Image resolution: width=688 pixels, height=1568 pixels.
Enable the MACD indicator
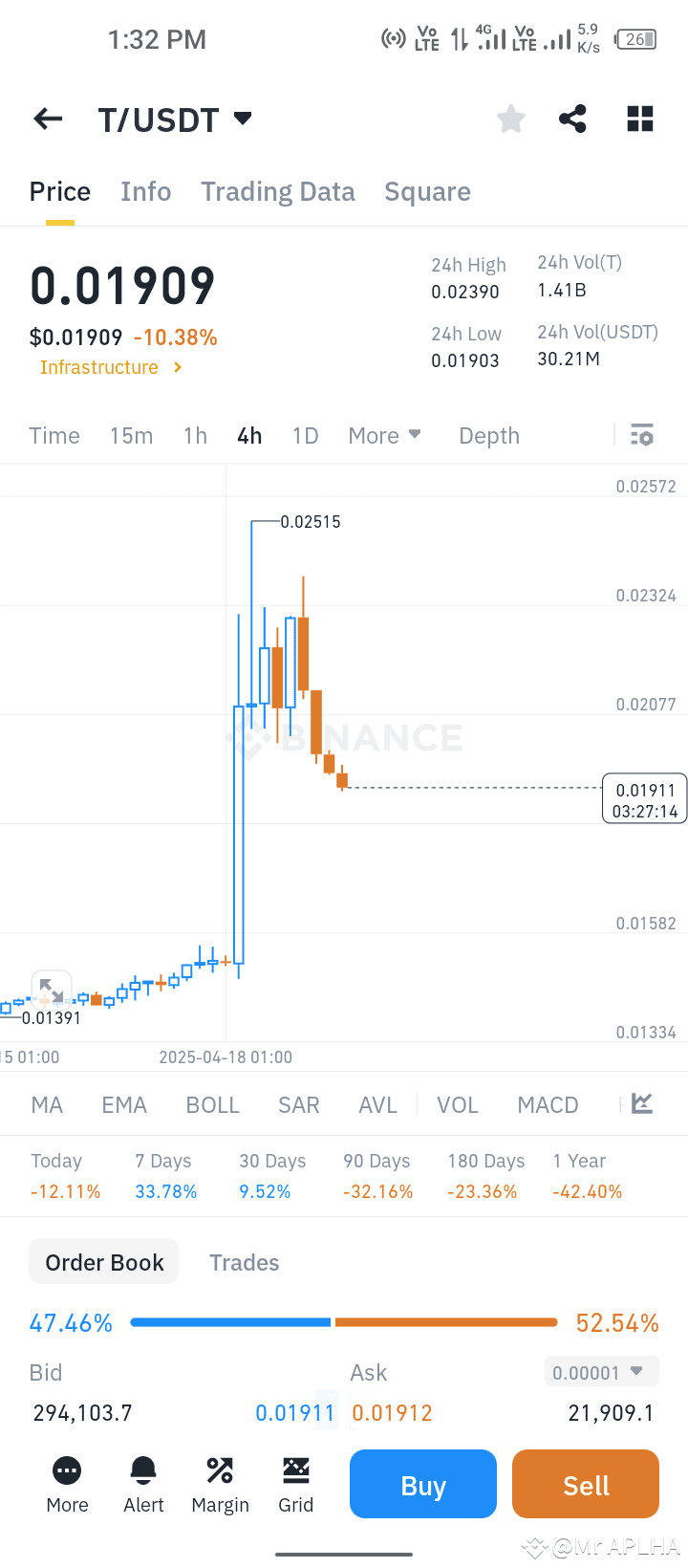[548, 1105]
